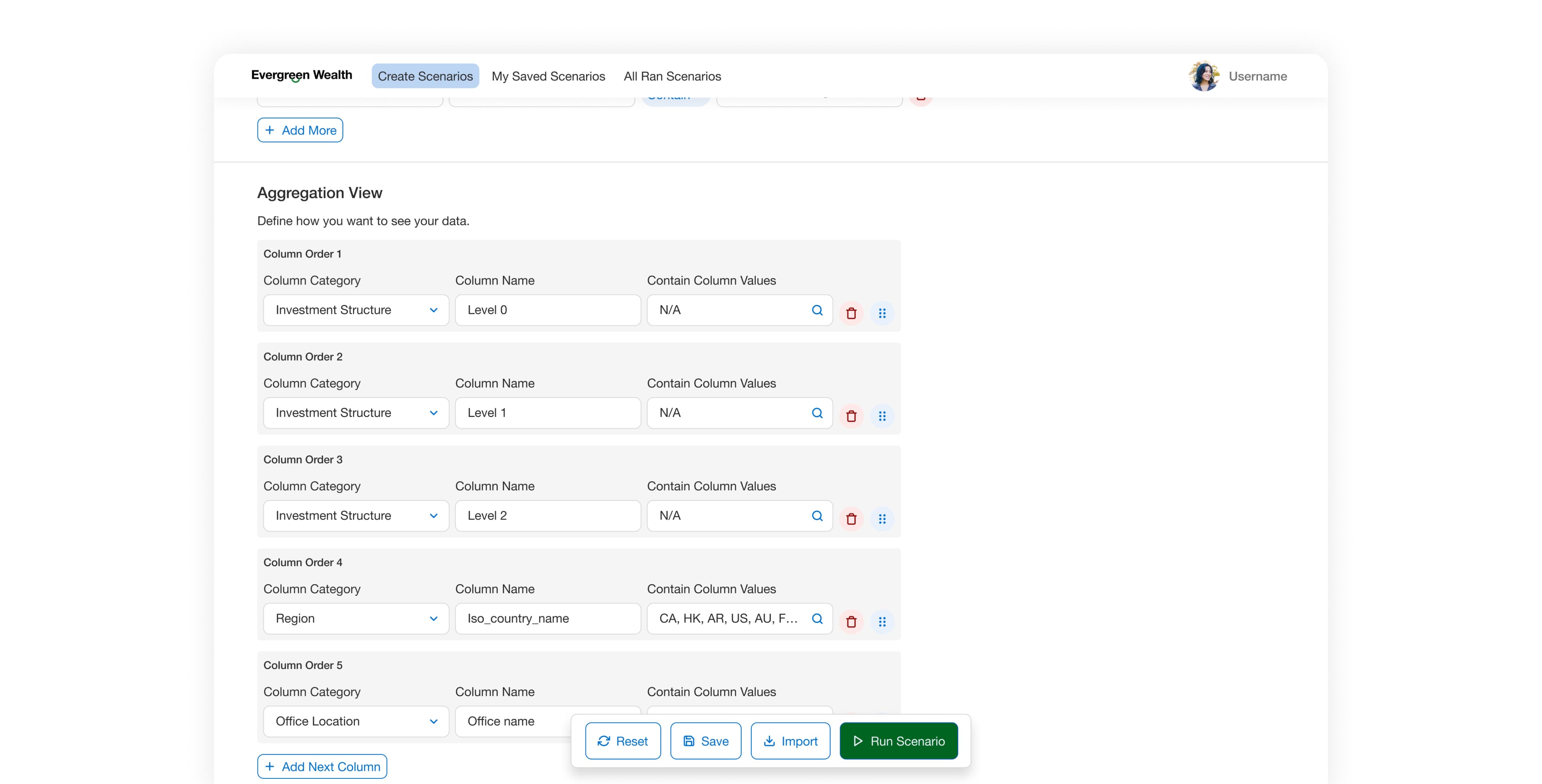This screenshot has width=1542, height=784.
Task: Run Scenario
Action: (x=899, y=741)
